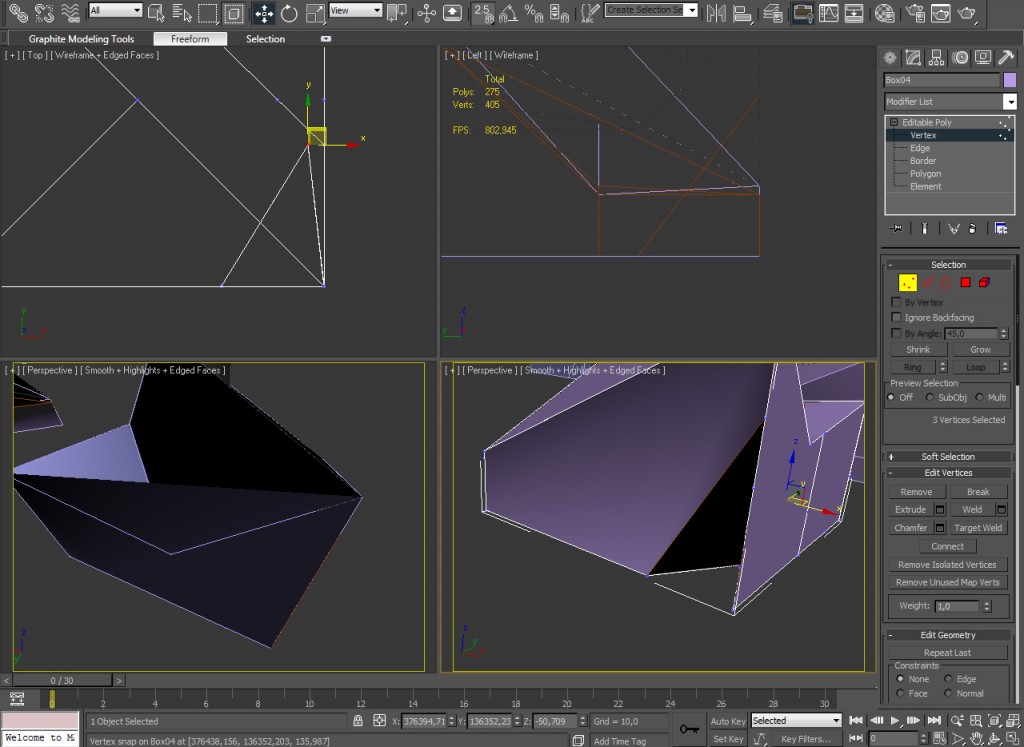This screenshot has height=747, width=1024.
Task: Open the Material Editor
Action: click(x=884, y=12)
